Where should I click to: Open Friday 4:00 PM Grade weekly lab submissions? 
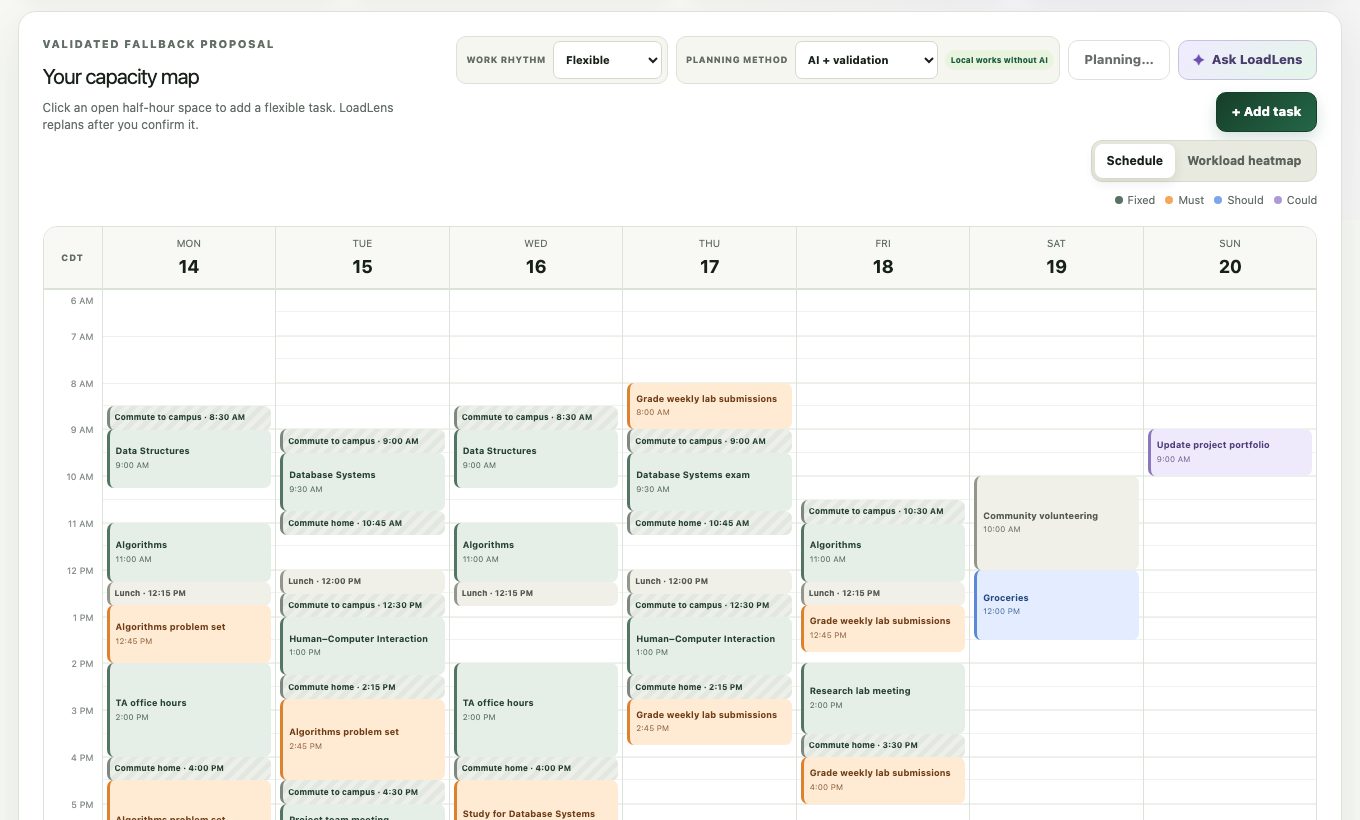pyautogui.click(x=883, y=780)
